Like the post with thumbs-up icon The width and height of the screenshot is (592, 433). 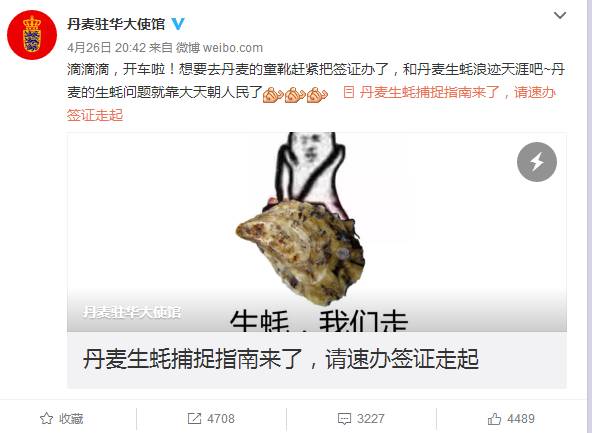[494, 418]
